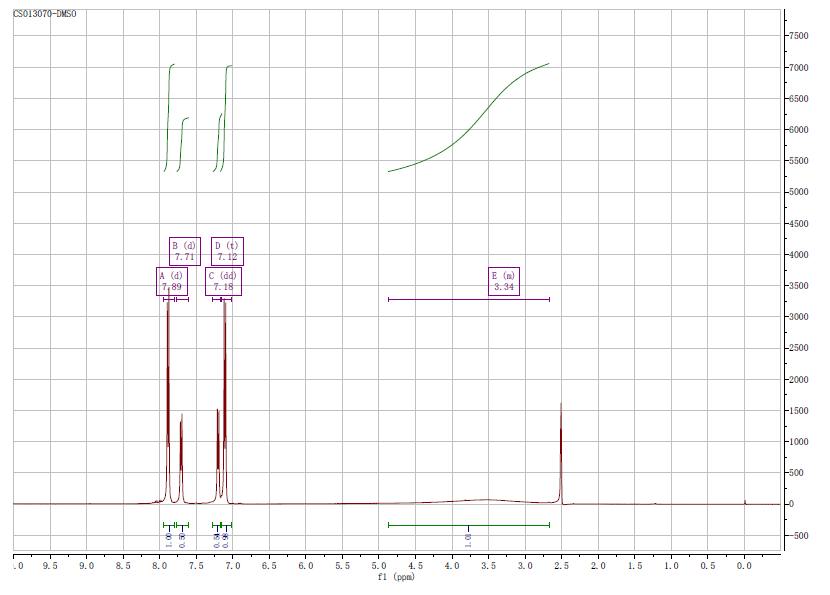Click the 5.0 tick label on the ppm axis
830x595 pixels.
tap(379, 566)
